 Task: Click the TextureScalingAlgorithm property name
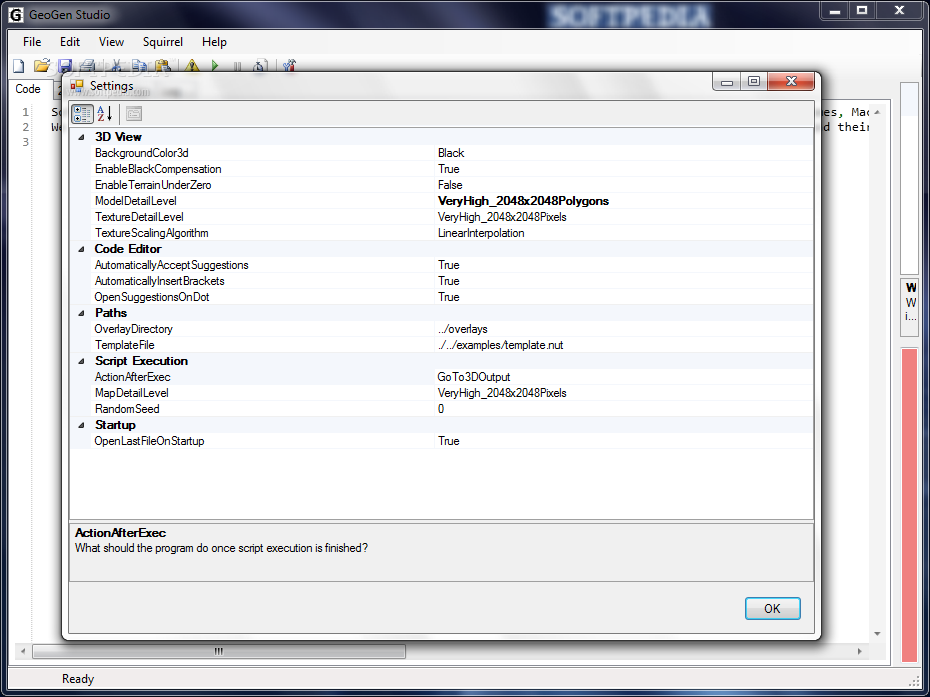coord(152,233)
